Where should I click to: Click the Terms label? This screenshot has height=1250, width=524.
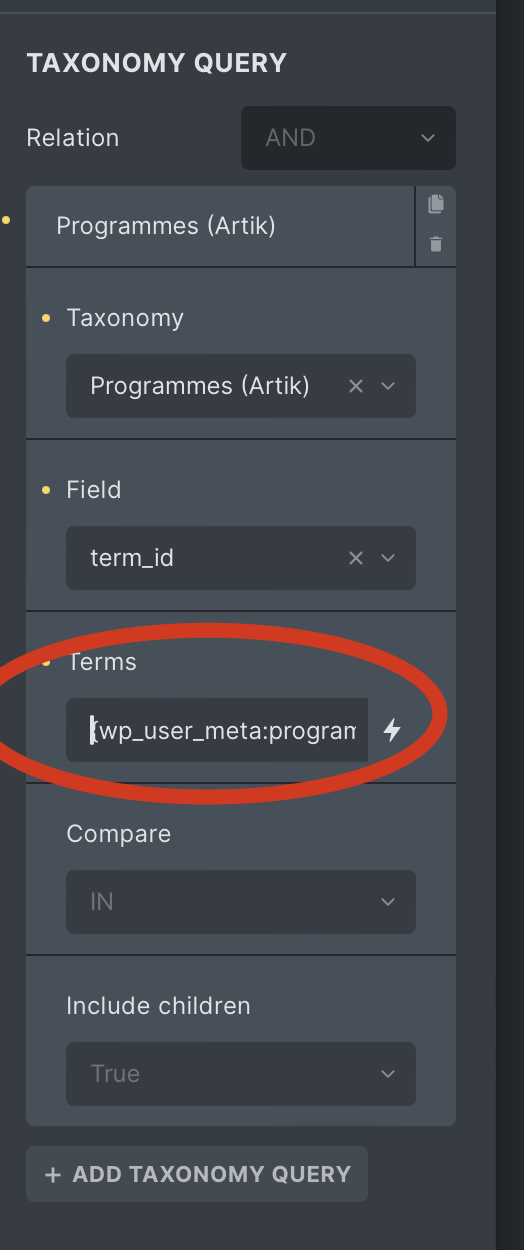[101, 662]
